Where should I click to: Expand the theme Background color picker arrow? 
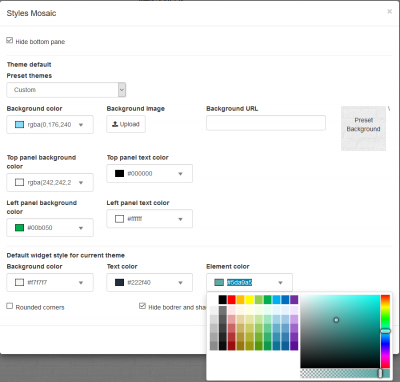point(81,125)
